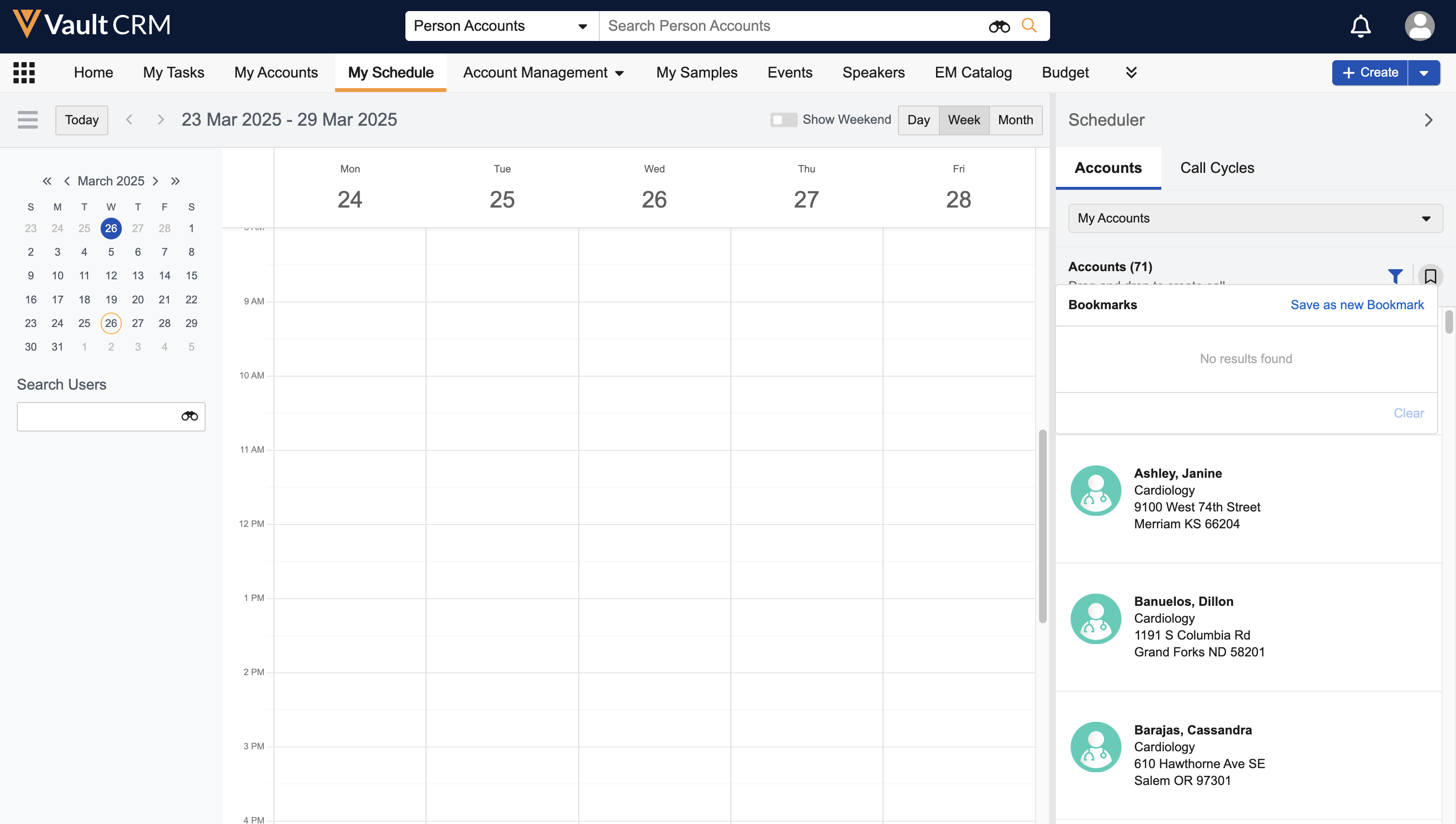This screenshot has height=824, width=1456.
Task: Click binoculars icon in Search Users field
Action: tap(190, 417)
